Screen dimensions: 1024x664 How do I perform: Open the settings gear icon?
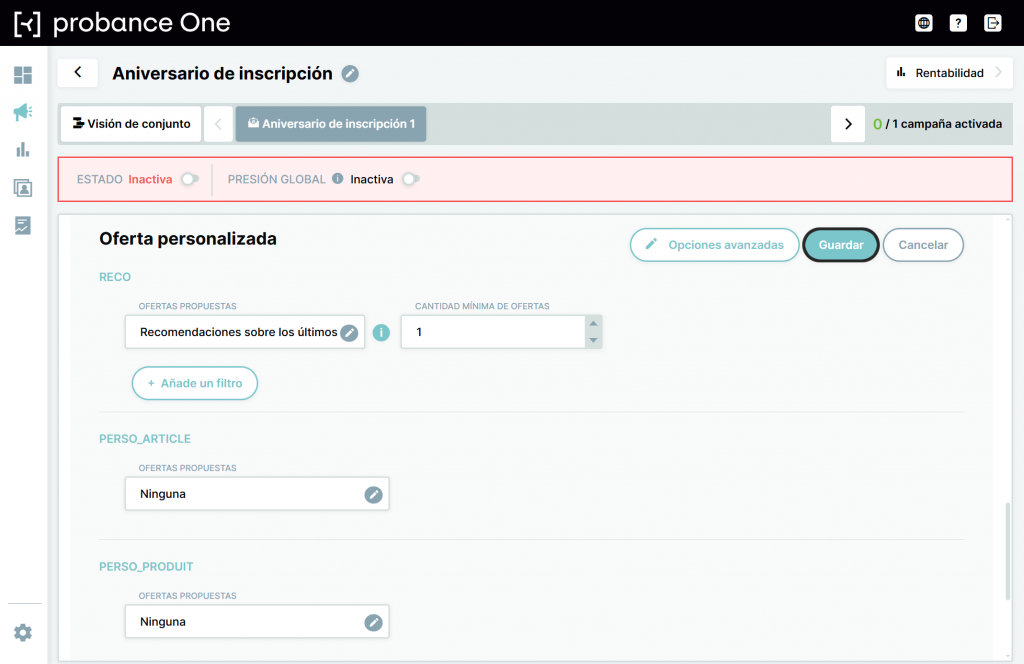click(x=23, y=633)
